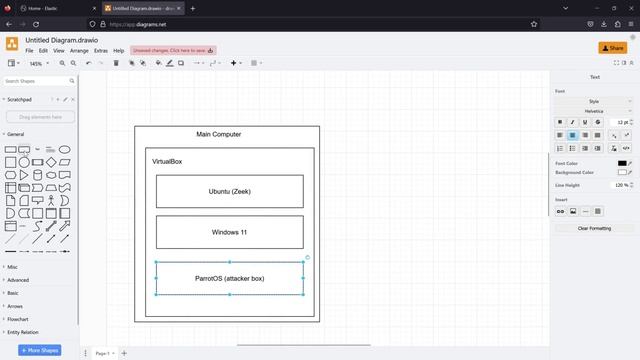Viewport: 640px width, 360px height.
Task: Increase text indent
Action: (x=598, y=148)
